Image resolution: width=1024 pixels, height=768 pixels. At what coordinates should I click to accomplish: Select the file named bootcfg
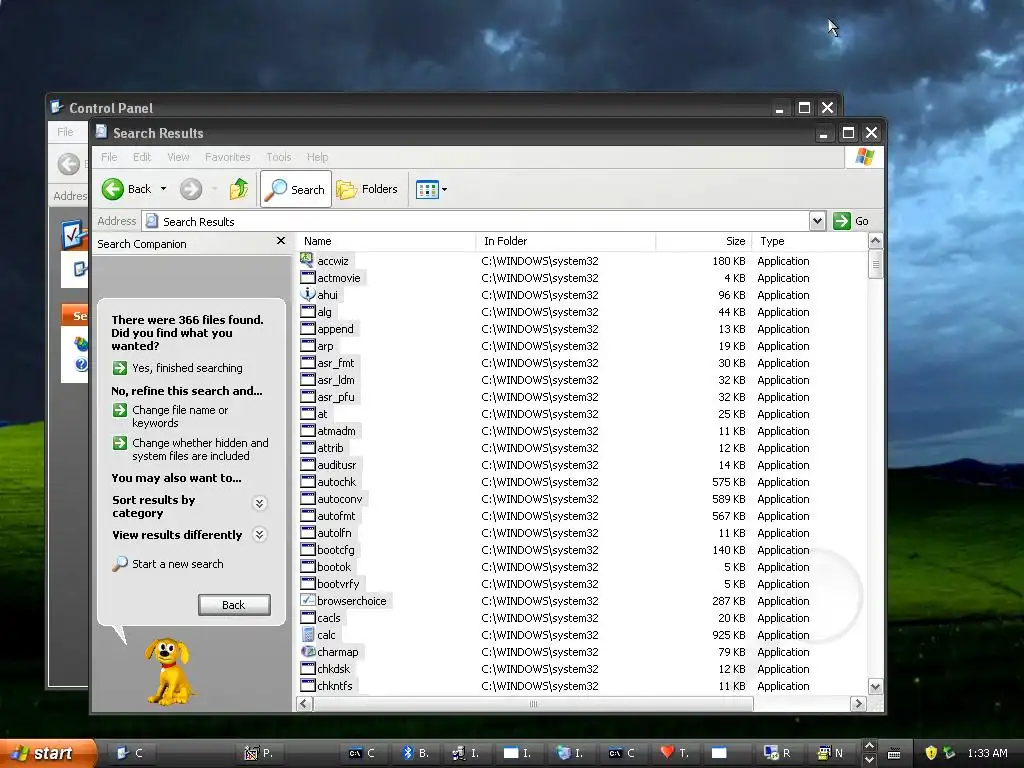tap(336, 550)
